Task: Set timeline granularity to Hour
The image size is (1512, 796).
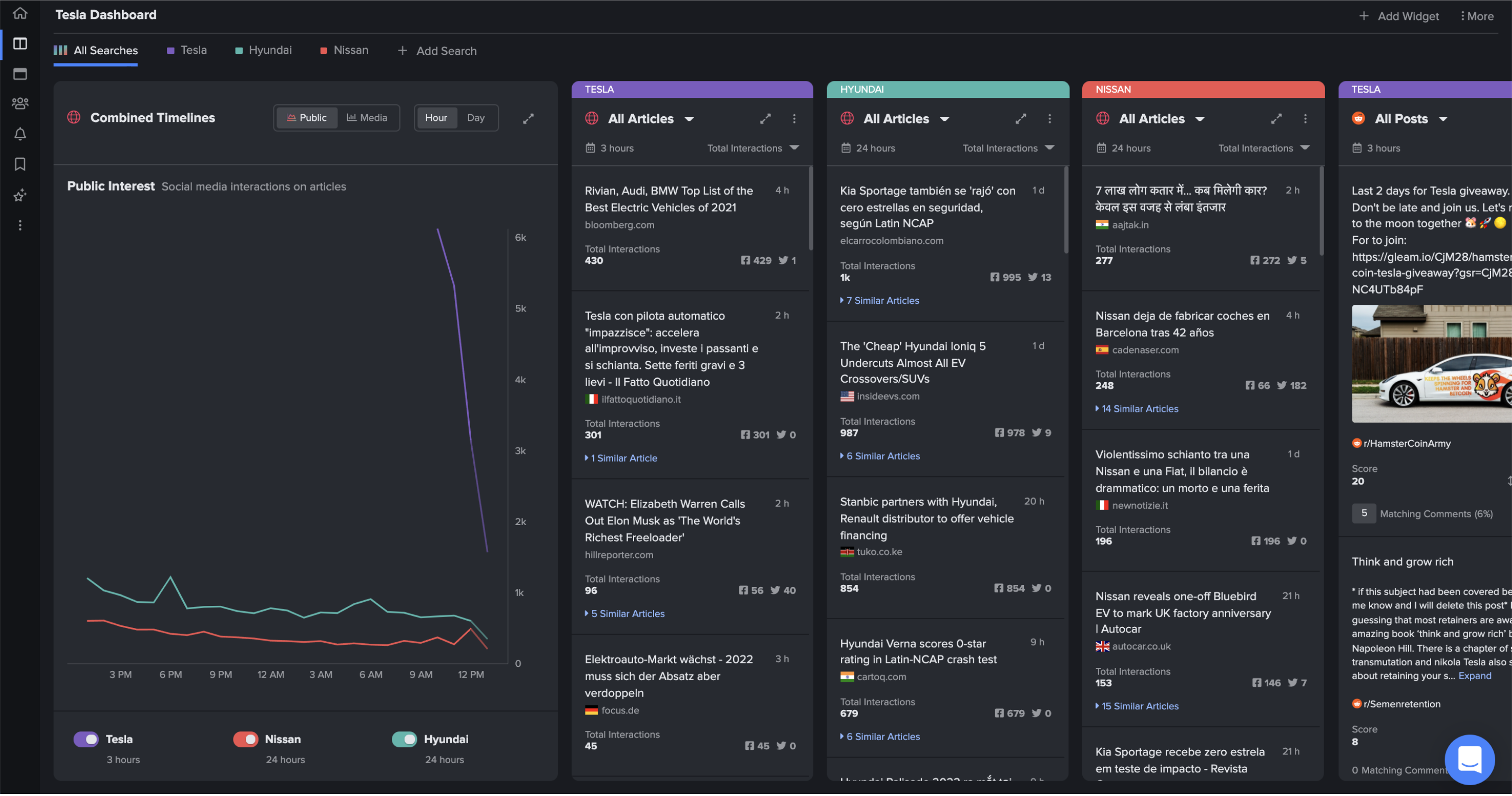Action: tap(436, 118)
